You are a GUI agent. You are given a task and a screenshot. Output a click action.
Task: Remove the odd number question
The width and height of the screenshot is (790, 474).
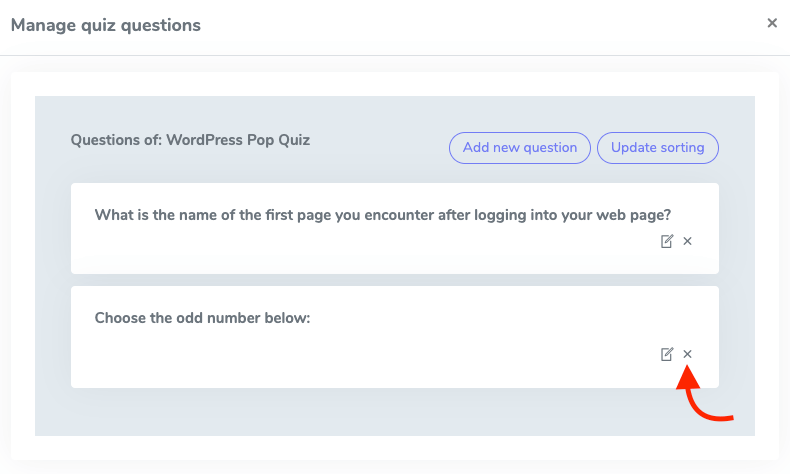pyautogui.click(x=687, y=354)
